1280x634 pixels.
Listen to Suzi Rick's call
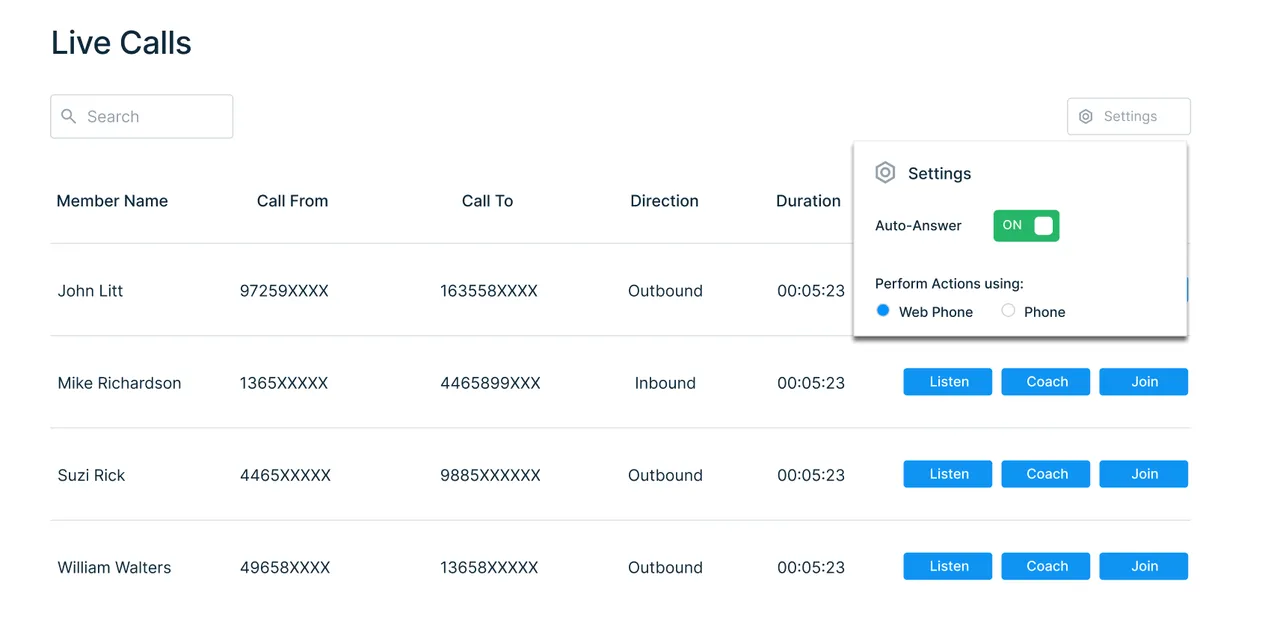pos(947,473)
